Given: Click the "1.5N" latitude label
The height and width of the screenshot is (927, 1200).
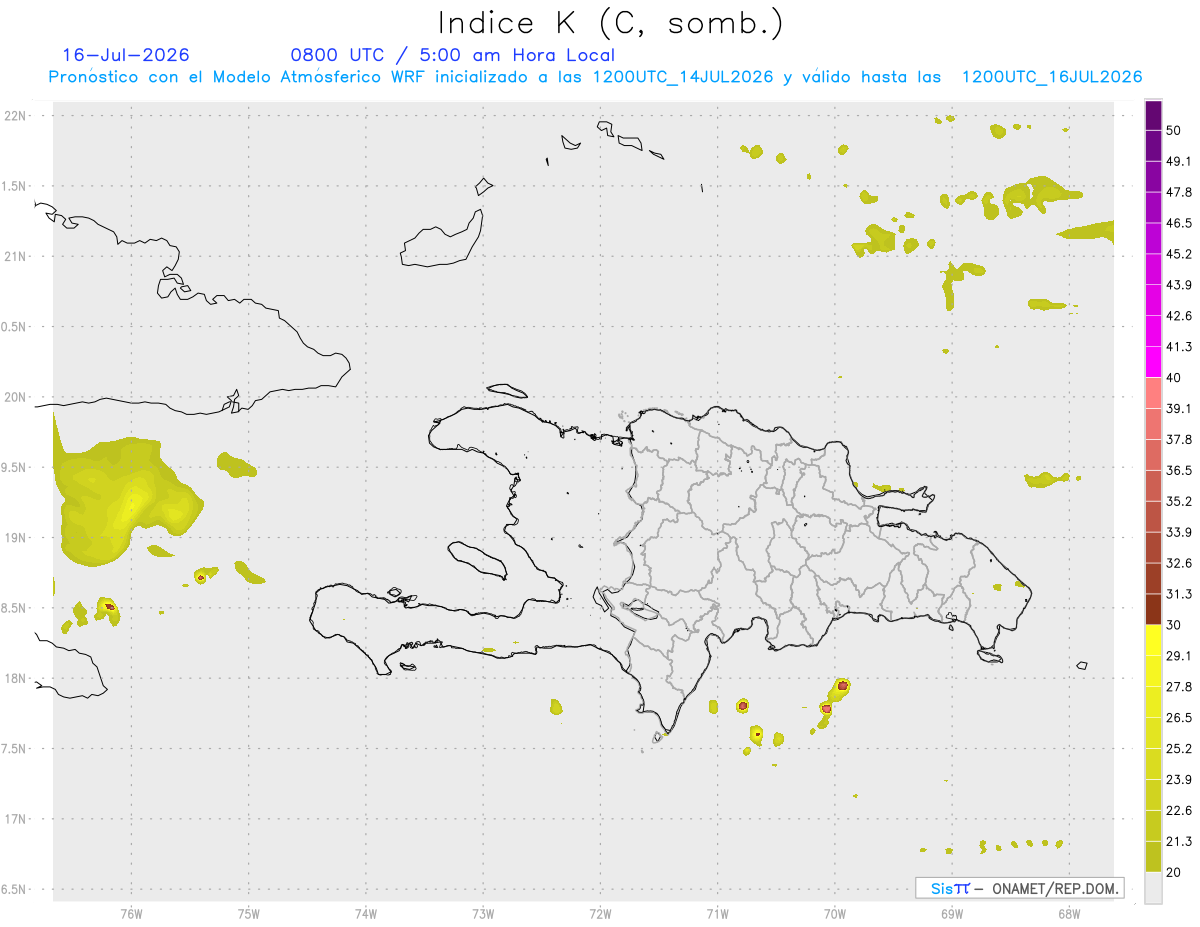Looking at the screenshot, I should tap(15, 186).
